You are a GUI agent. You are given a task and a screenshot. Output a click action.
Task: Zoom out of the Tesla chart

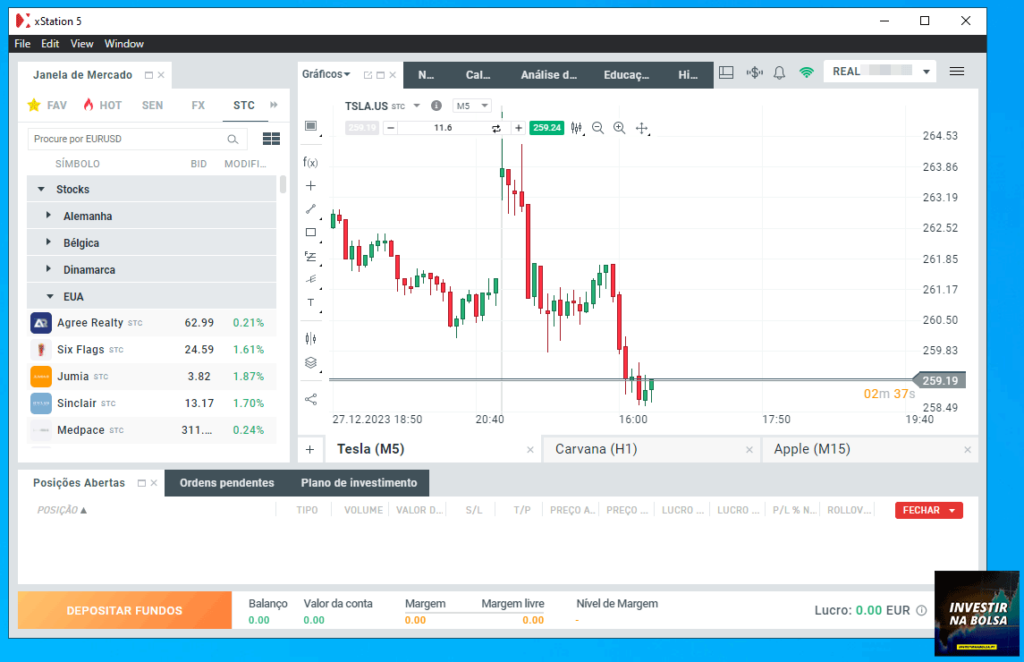tap(598, 128)
